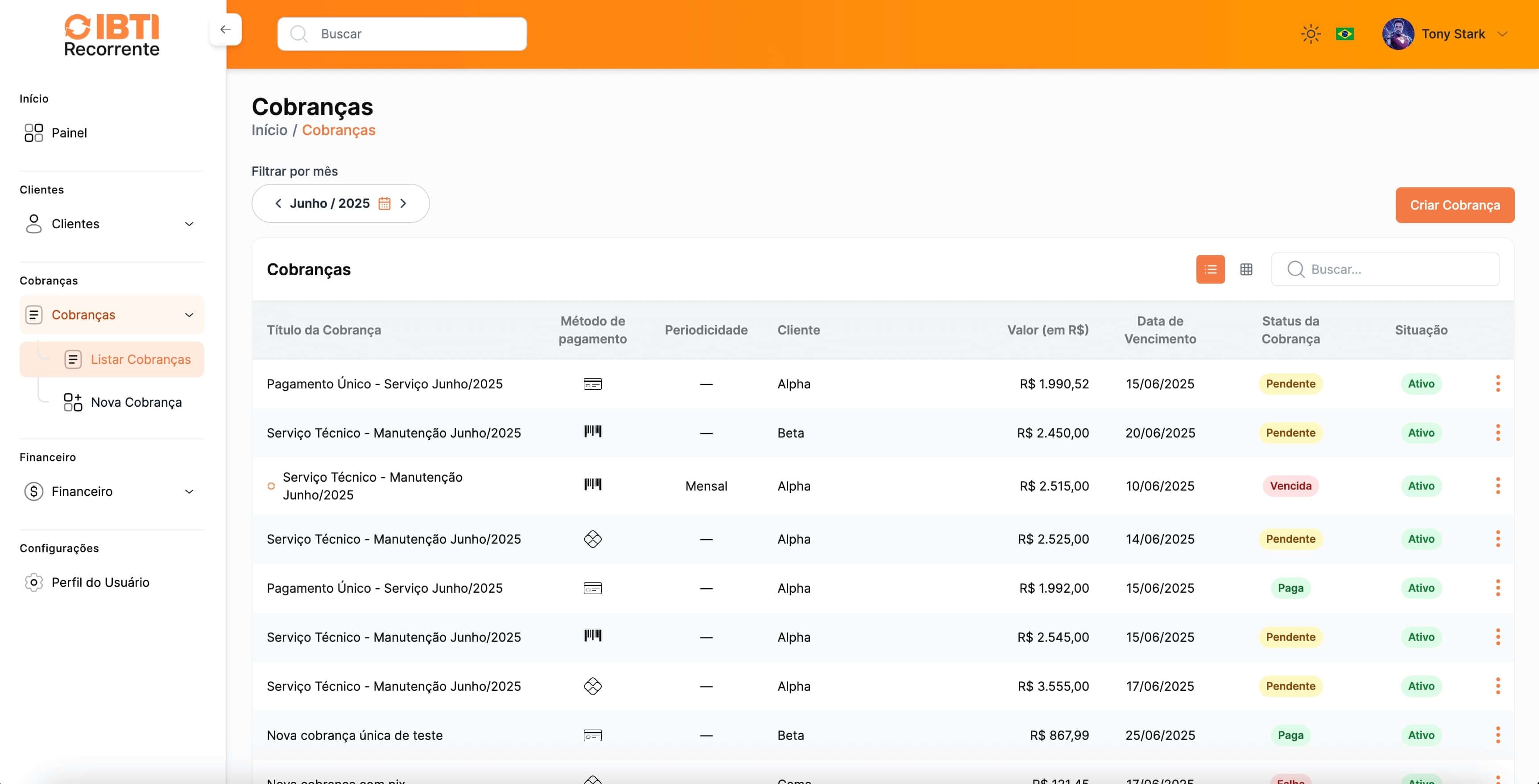Select Listar Cobranças submenu item
Image resolution: width=1539 pixels, height=784 pixels.
141,359
